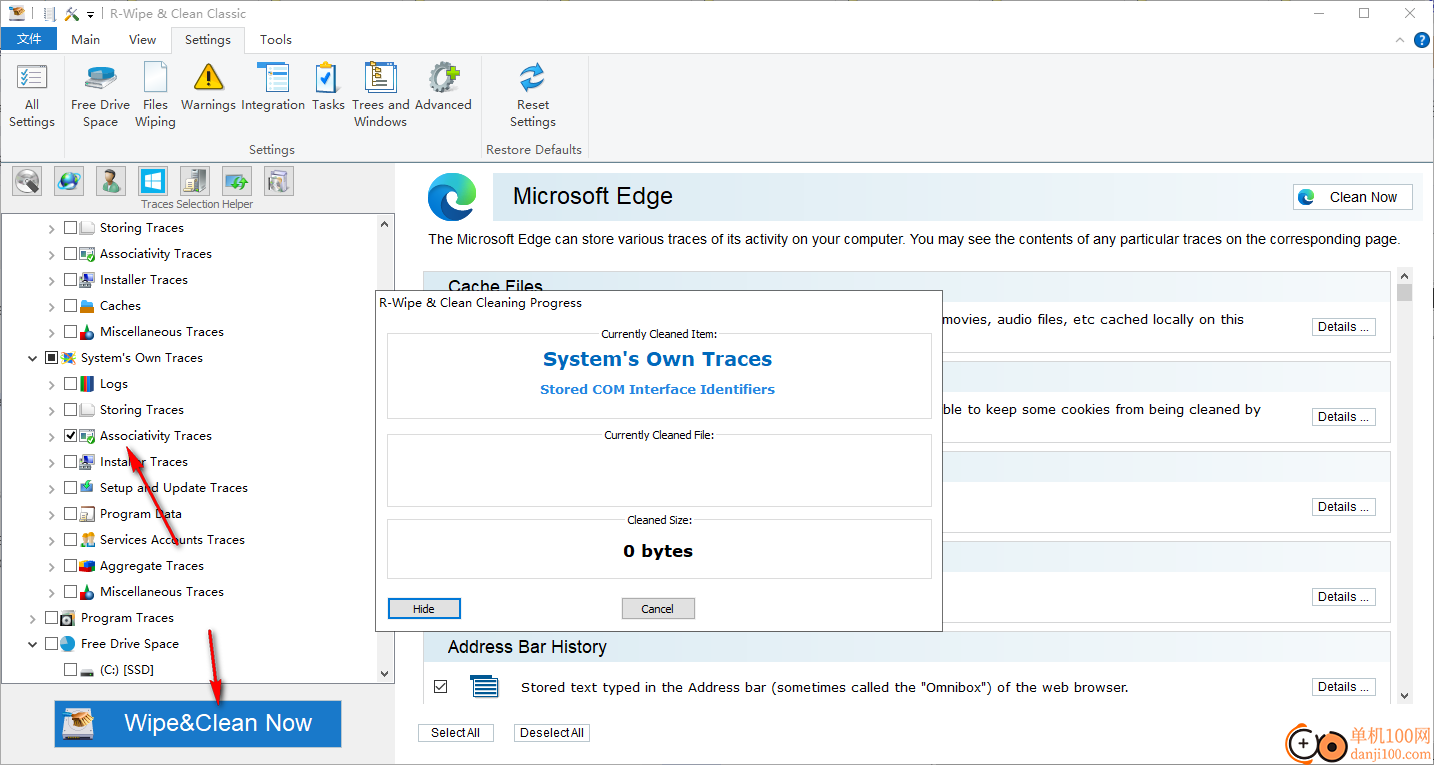Click the Clean Now button for Edge
This screenshot has height=765, width=1434.
(1353, 197)
